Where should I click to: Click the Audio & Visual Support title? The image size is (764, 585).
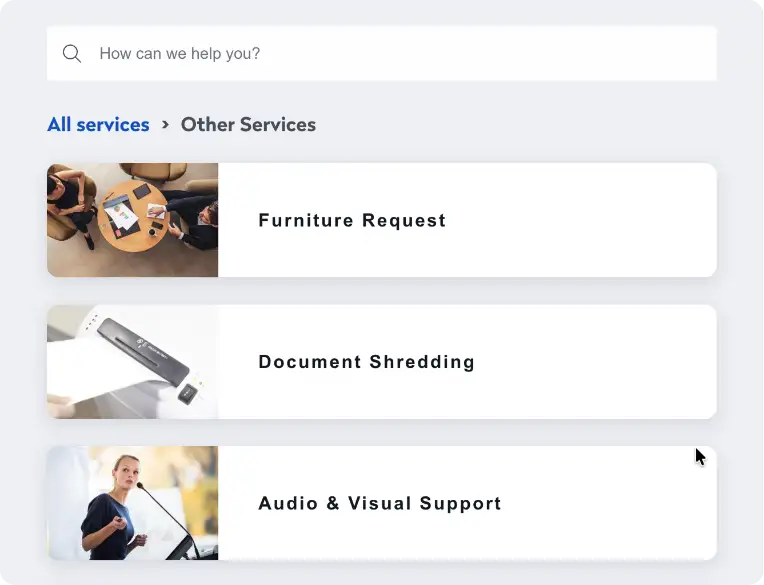click(380, 504)
